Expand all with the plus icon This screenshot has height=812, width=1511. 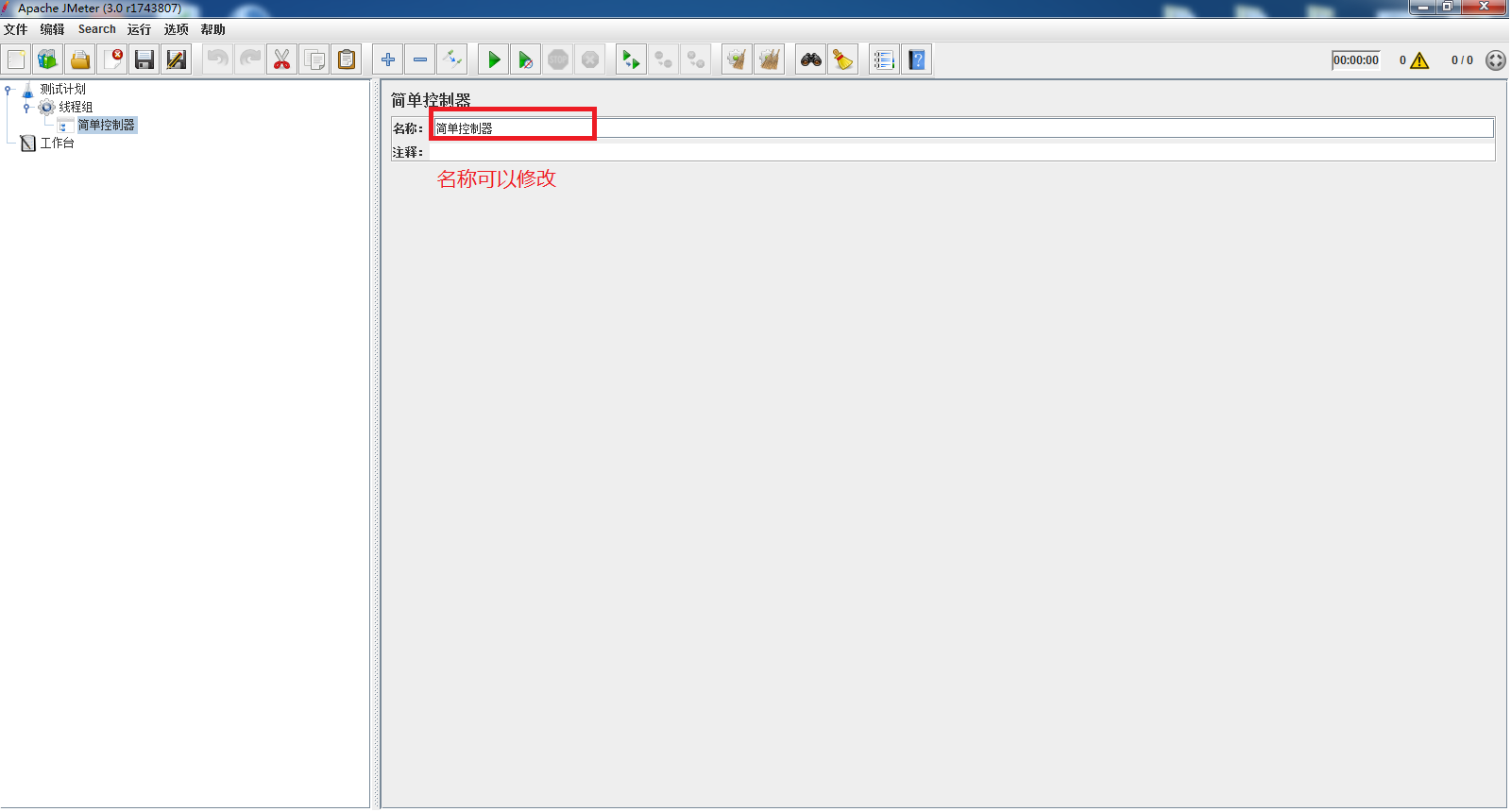tap(388, 59)
